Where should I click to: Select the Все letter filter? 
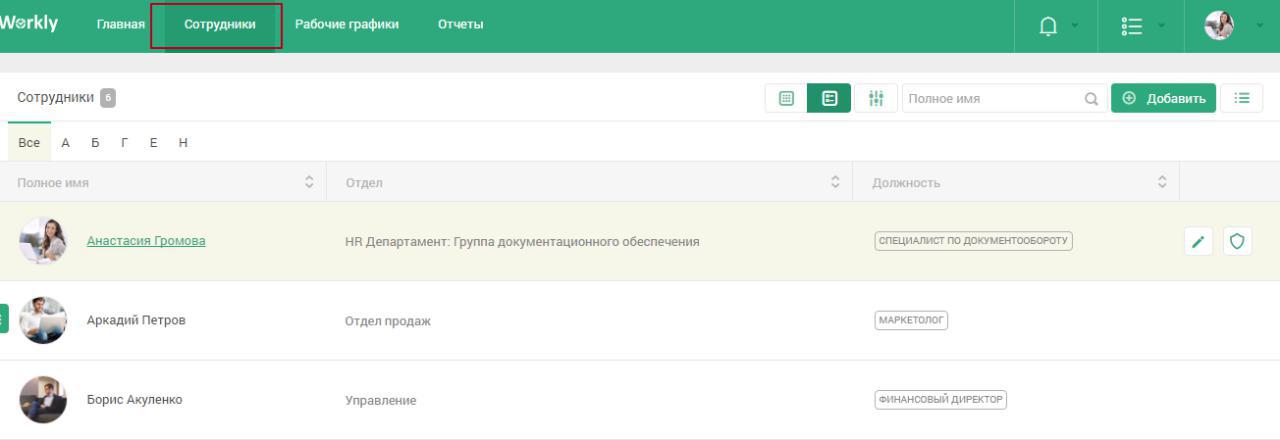pos(29,143)
